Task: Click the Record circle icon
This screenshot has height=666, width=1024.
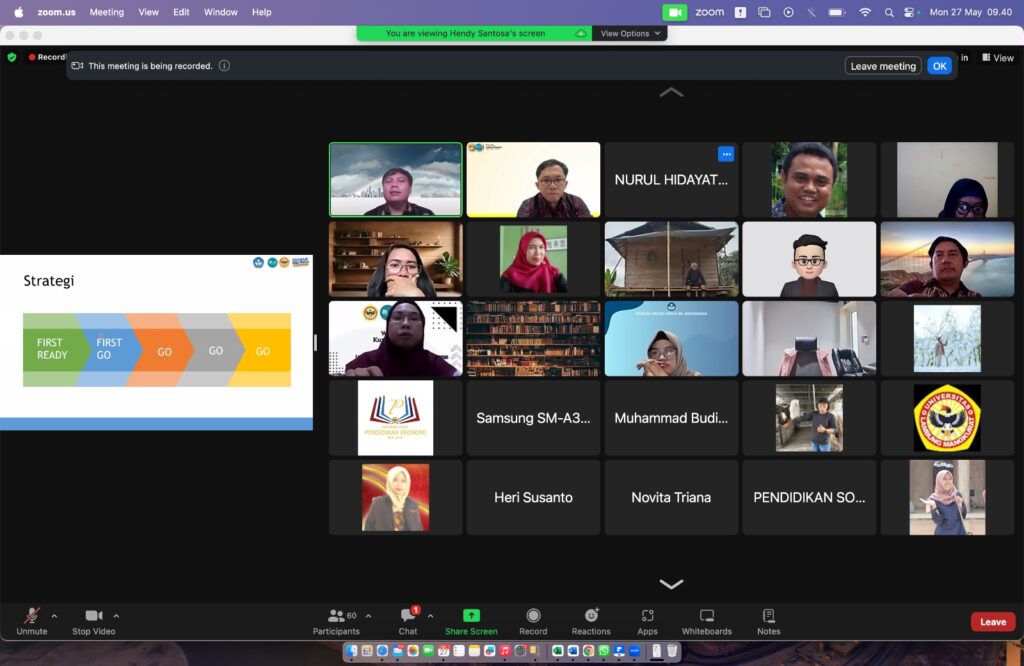Action: 533,616
